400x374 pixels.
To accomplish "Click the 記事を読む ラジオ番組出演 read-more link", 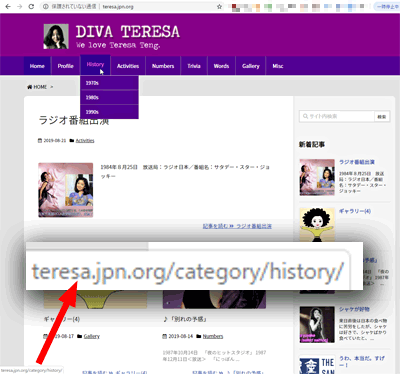I will (x=237, y=226).
